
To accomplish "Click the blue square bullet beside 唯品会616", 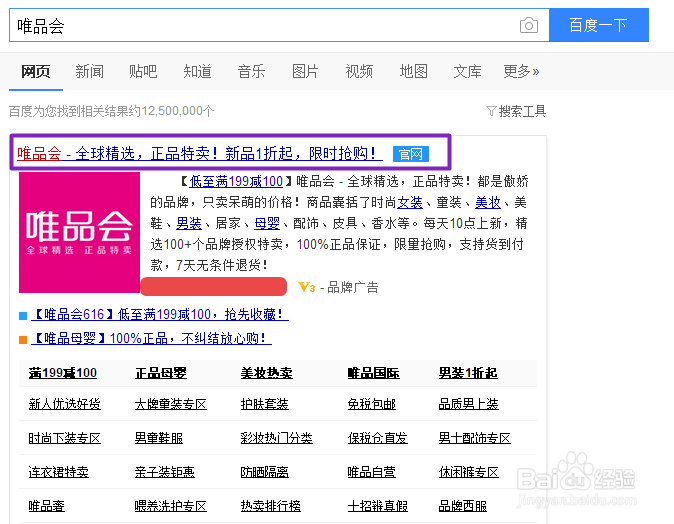I will tap(23, 316).
